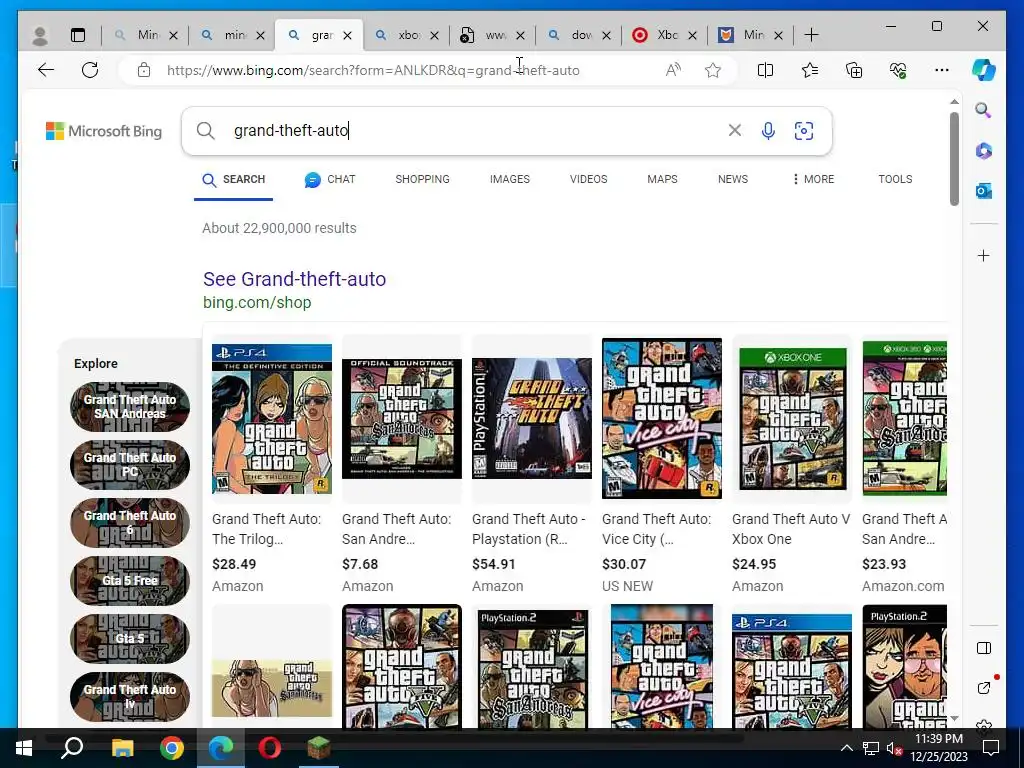This screenshot has width=1024, height=768.
Task: Open split screen view
Action: tap(765, 70)
